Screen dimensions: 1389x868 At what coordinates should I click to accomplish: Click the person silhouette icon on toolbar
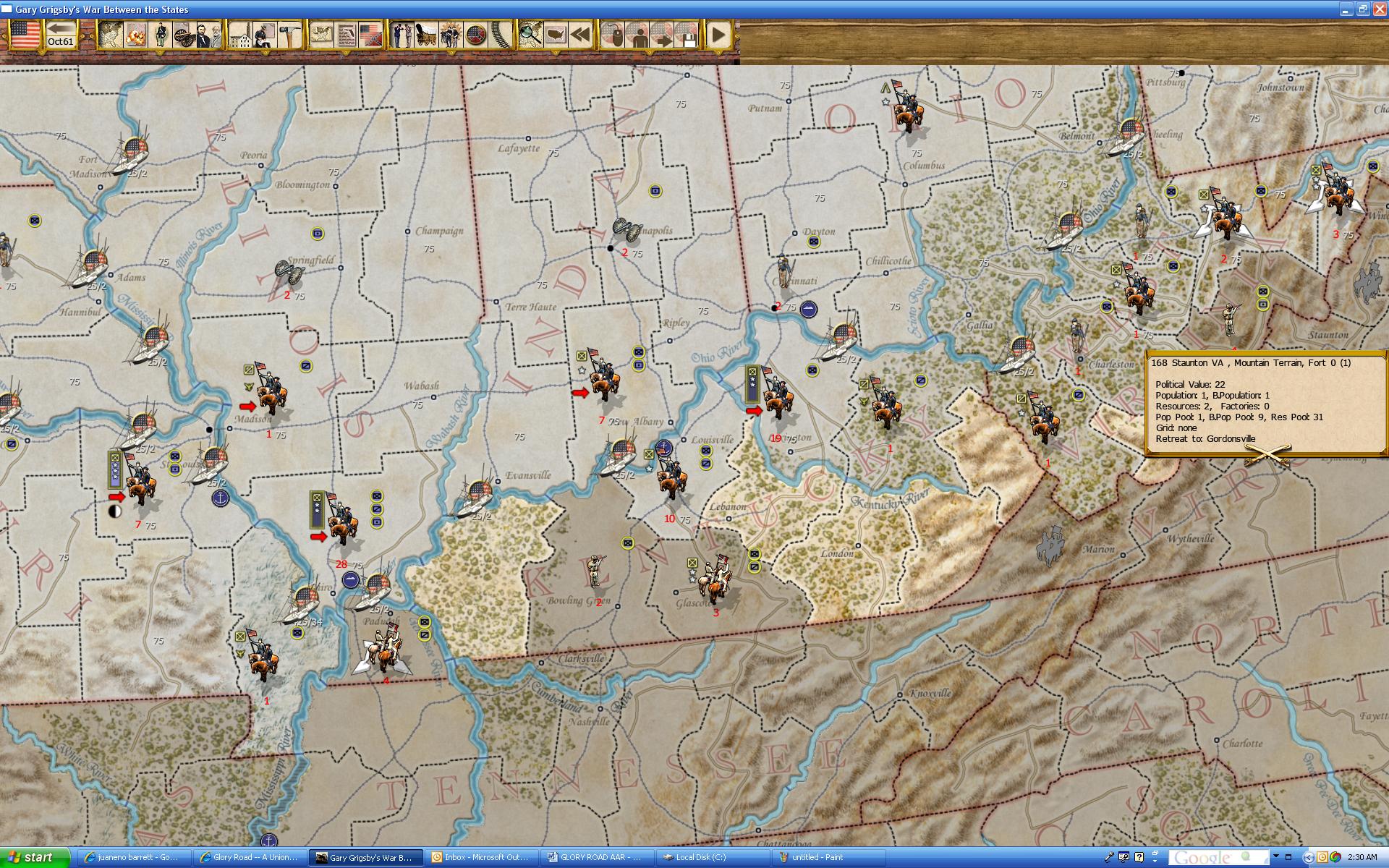tap(637, 34)
